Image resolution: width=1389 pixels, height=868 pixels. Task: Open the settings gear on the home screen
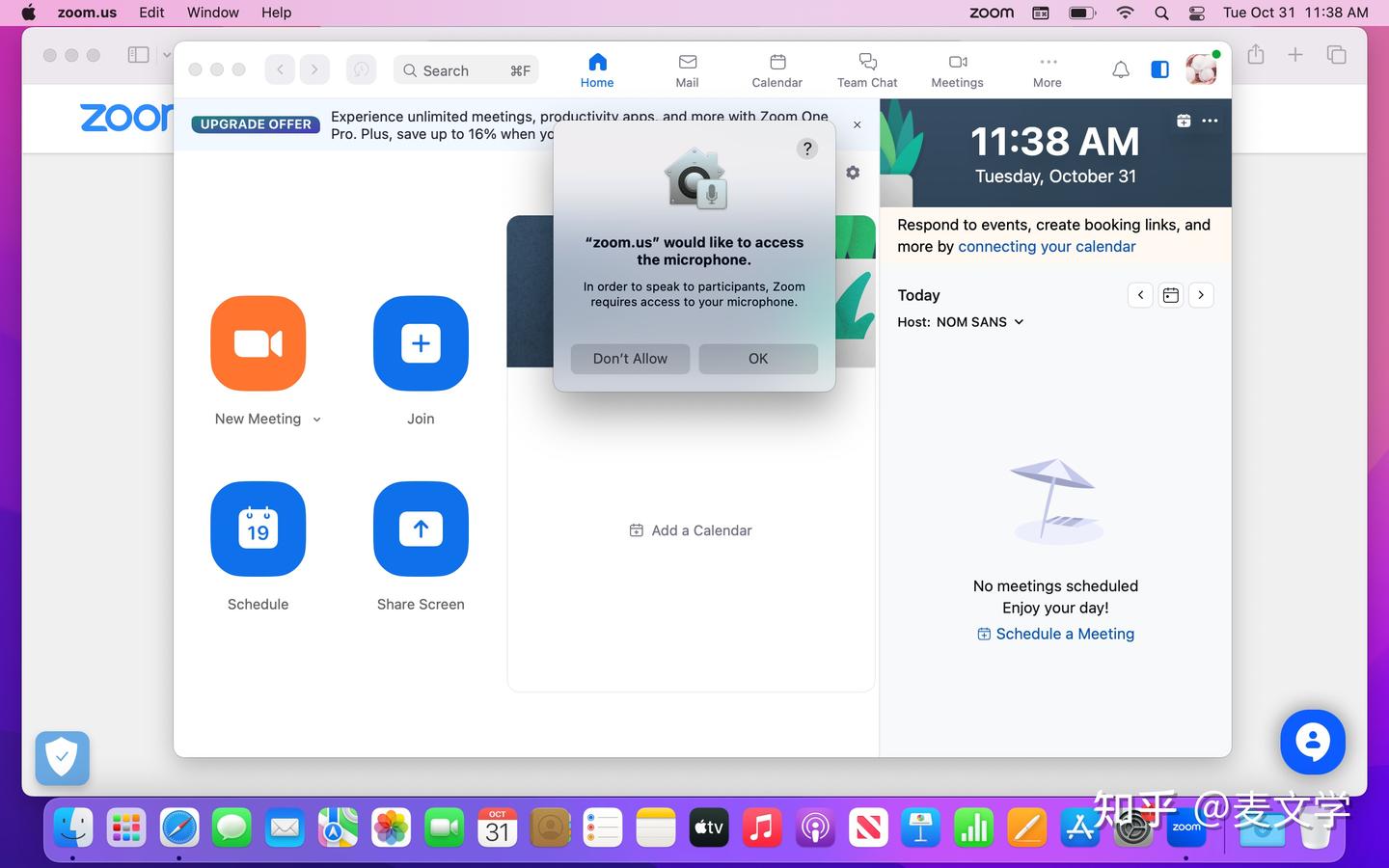pyautogui.click(x=853, y=173)
